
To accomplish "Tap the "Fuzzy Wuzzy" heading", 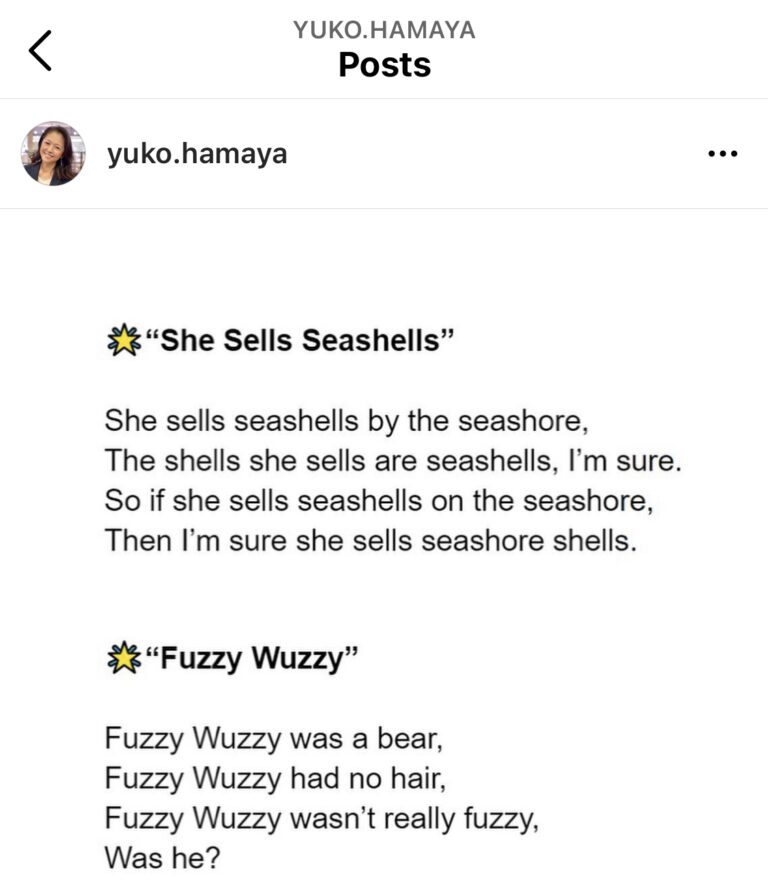I will (253, 659).
